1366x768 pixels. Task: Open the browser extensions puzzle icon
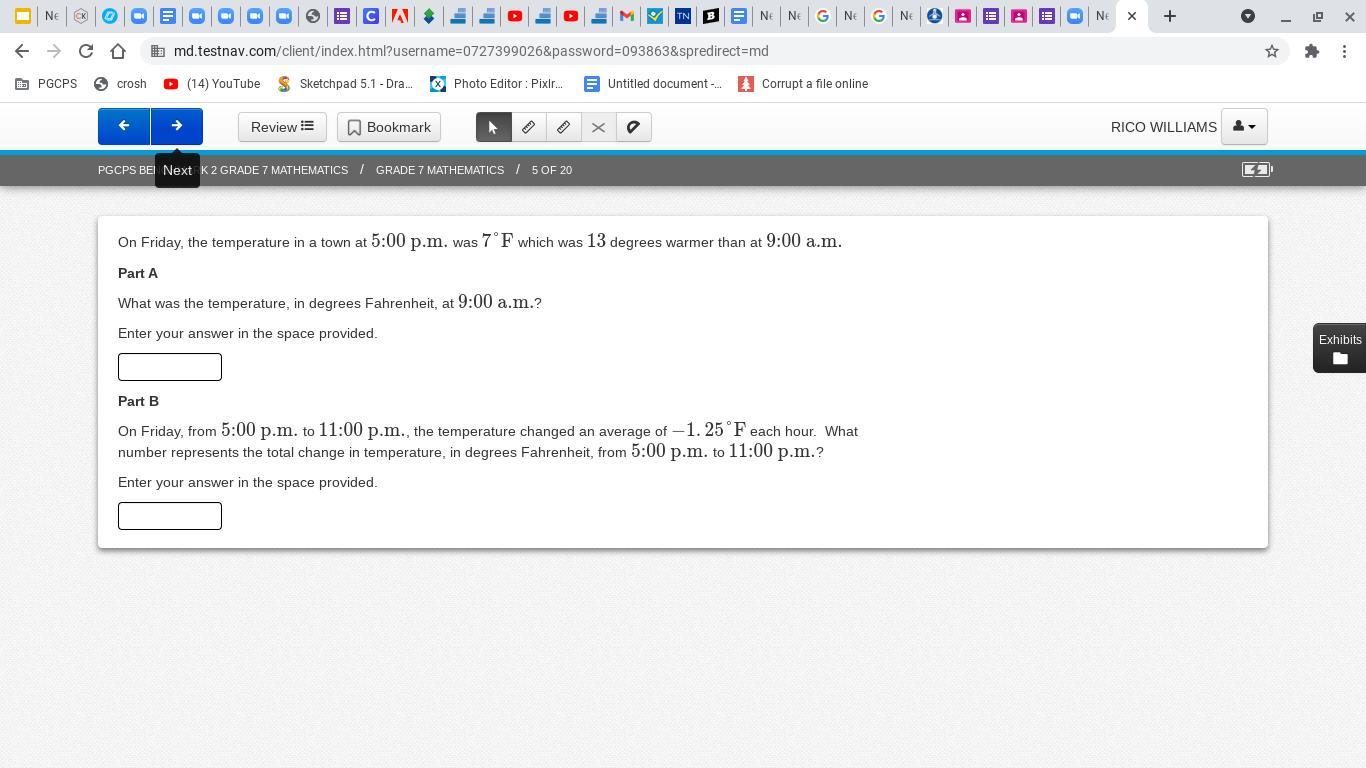tap(1312, 51)
